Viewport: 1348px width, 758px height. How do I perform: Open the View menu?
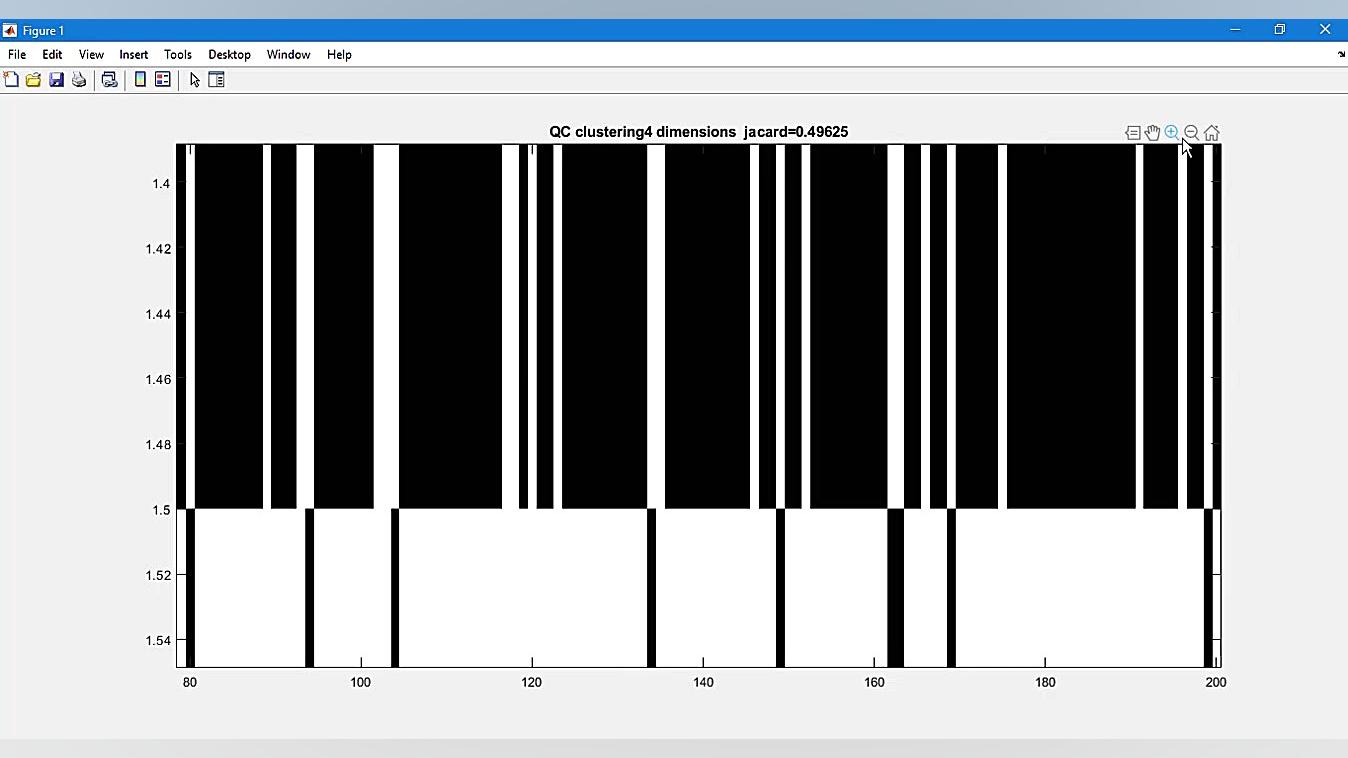(x=91, y=55)
